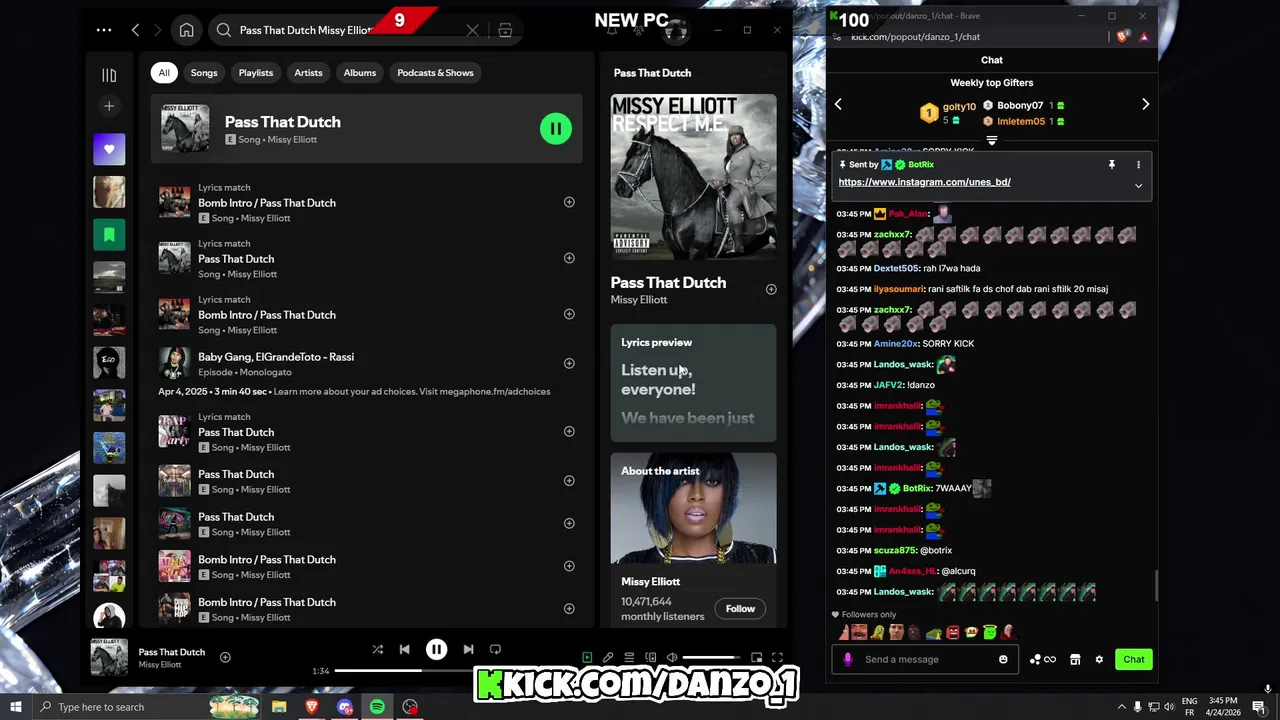This screenshot has width=1280, height=720.
Task: Open Spotify from the taskbar
Action: pyautogui.click(x=377, y=707)
